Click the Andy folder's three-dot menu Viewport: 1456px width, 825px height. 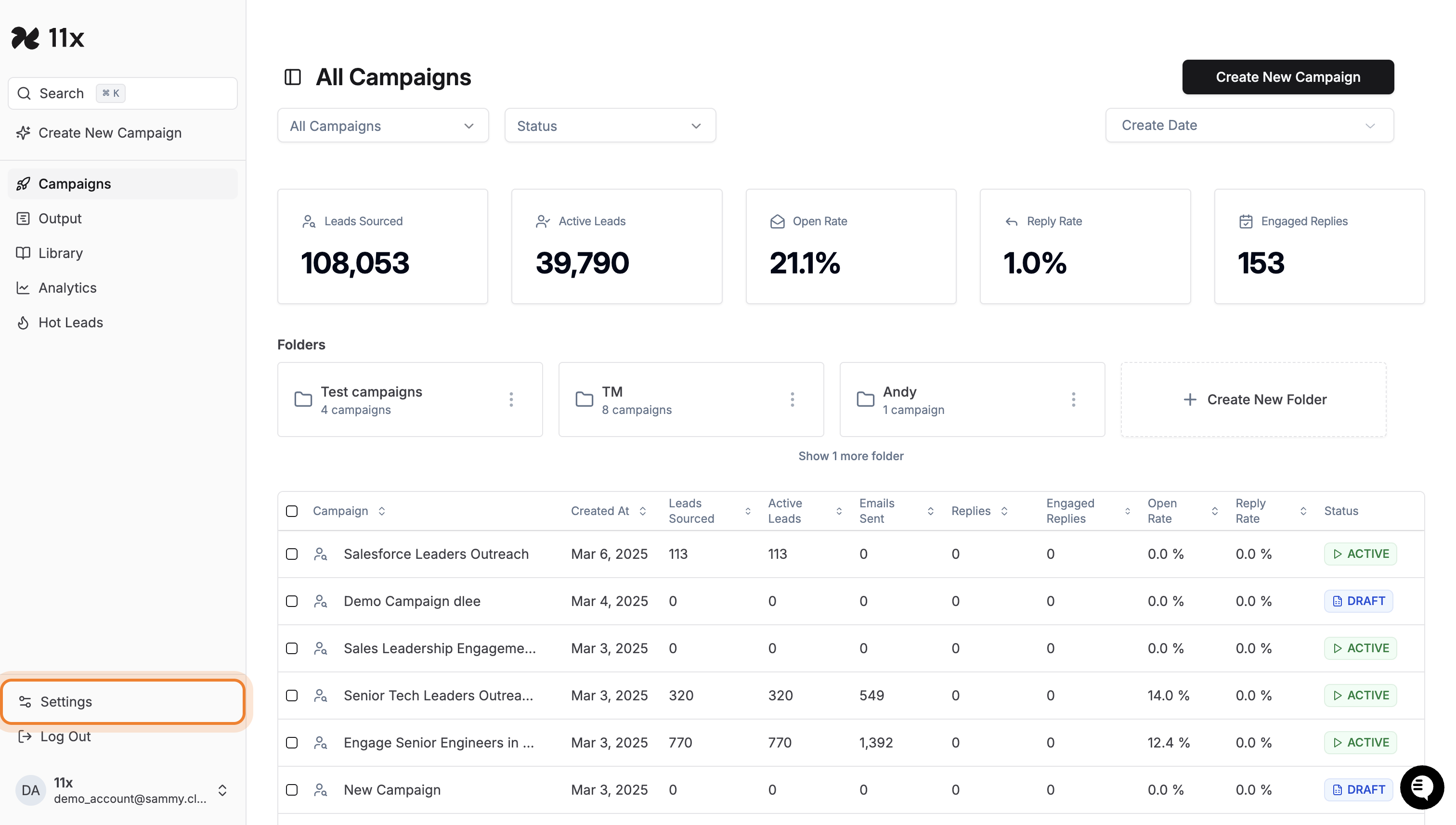[x=1073, y=400]
